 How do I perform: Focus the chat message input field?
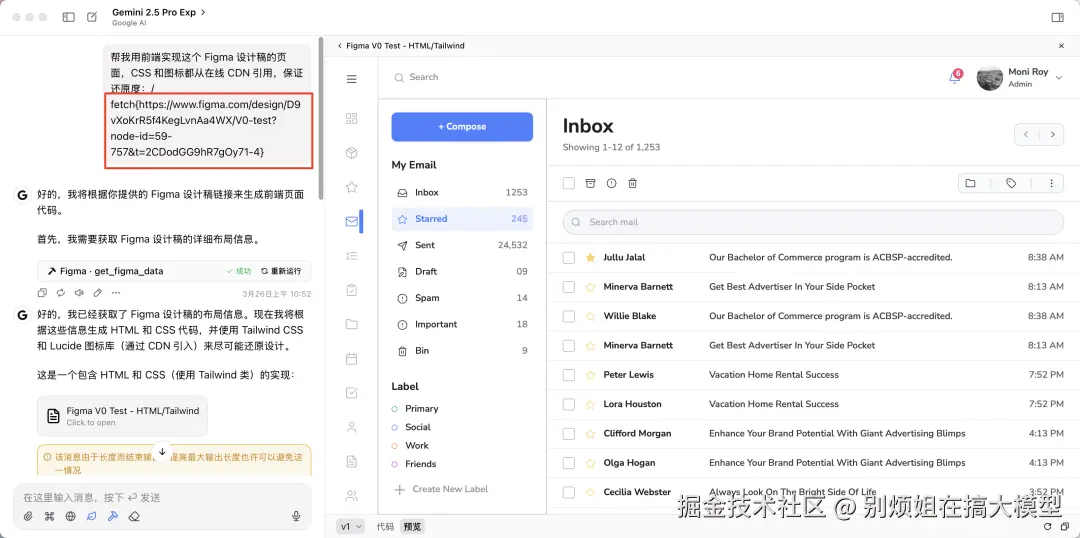pyautogui.click(x=163, y=497)
